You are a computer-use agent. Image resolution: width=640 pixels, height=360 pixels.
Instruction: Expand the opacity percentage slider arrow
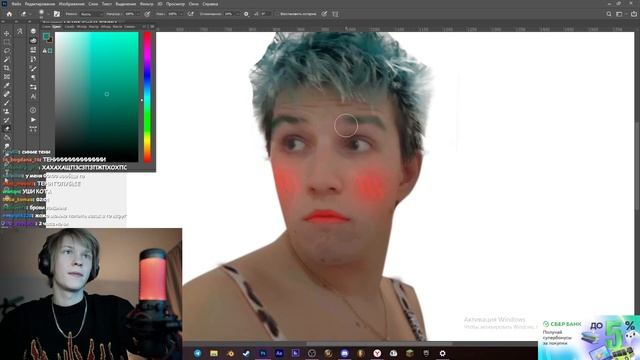coord(138,14)
